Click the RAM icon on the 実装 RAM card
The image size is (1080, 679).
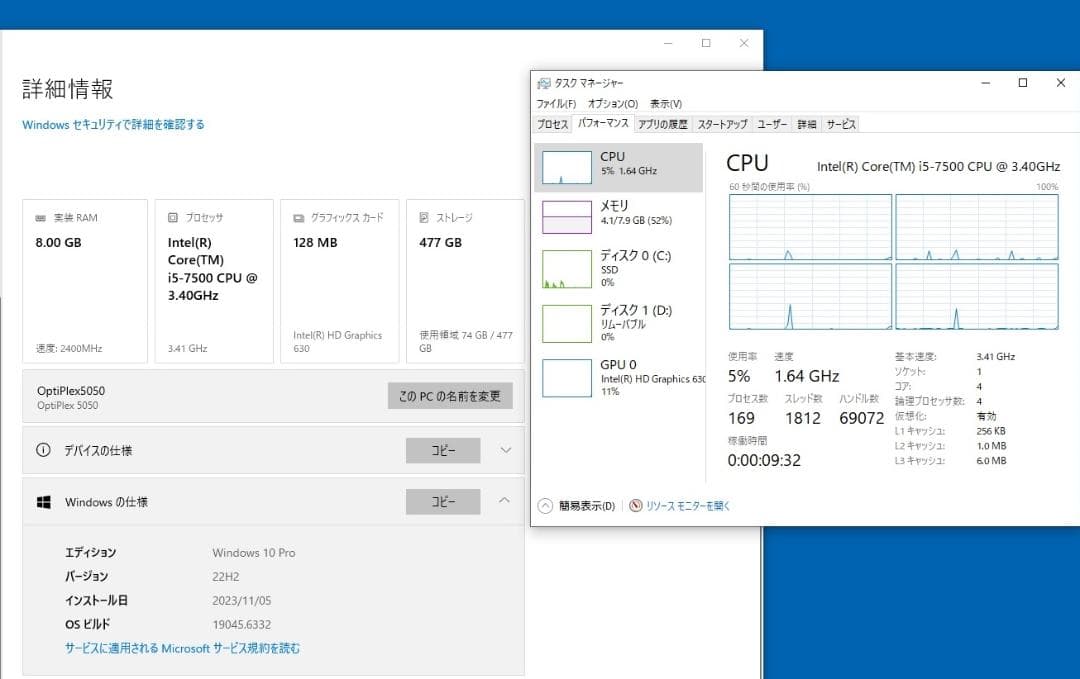pos(41,217)
